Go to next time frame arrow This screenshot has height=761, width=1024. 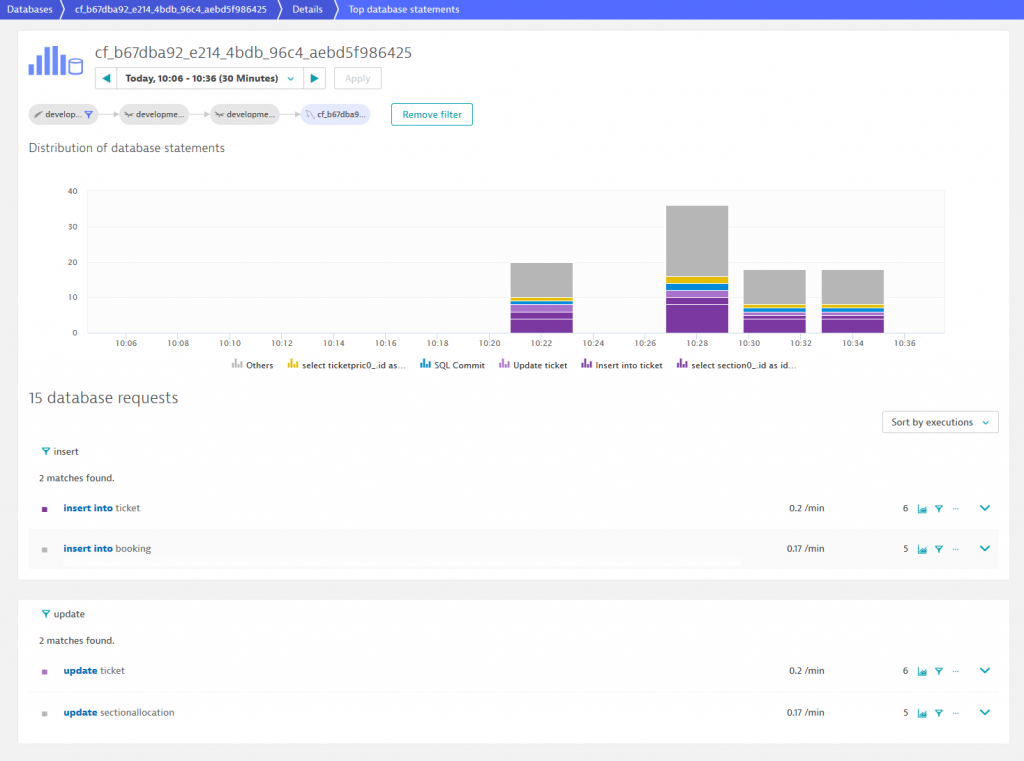315,78
